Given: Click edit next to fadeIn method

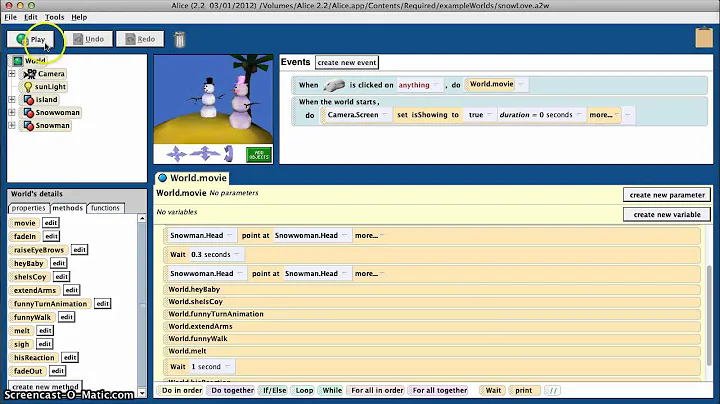Looking at the screenshot, I should click(x=51, y=236).
